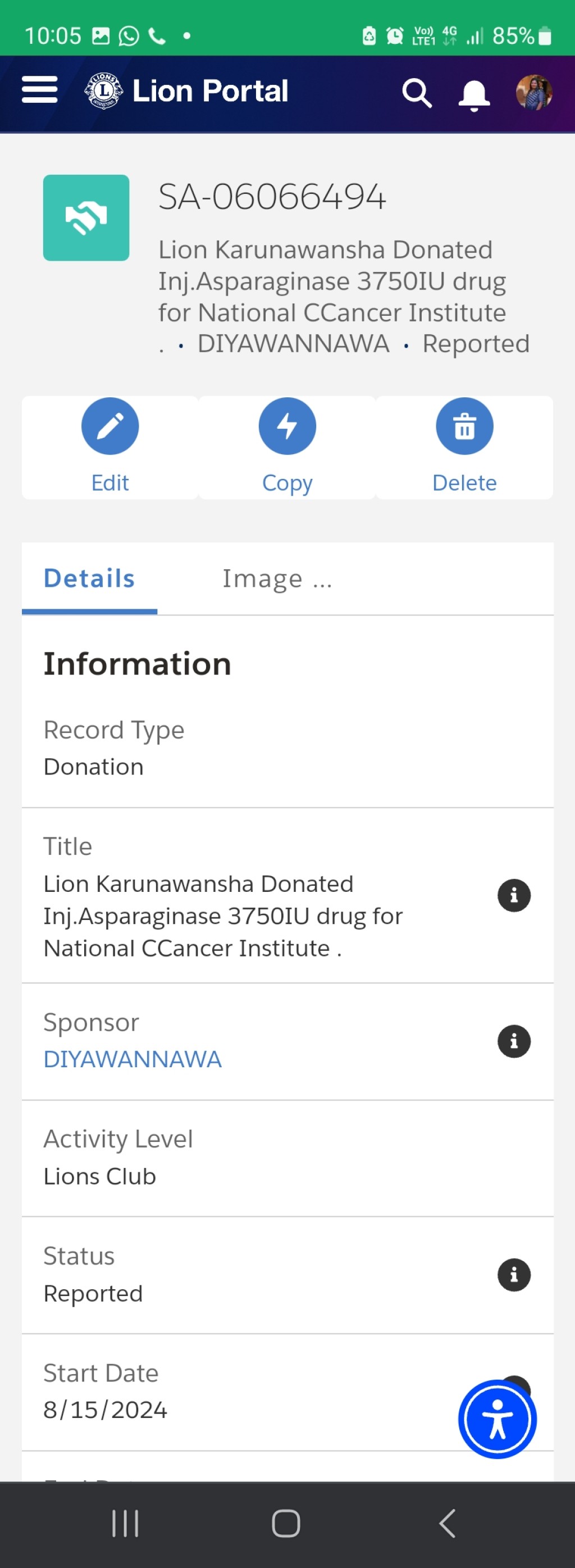This screenshot has height=1568, width=575.
Task: Switch to the Details tab
Action: click(89, 578)
